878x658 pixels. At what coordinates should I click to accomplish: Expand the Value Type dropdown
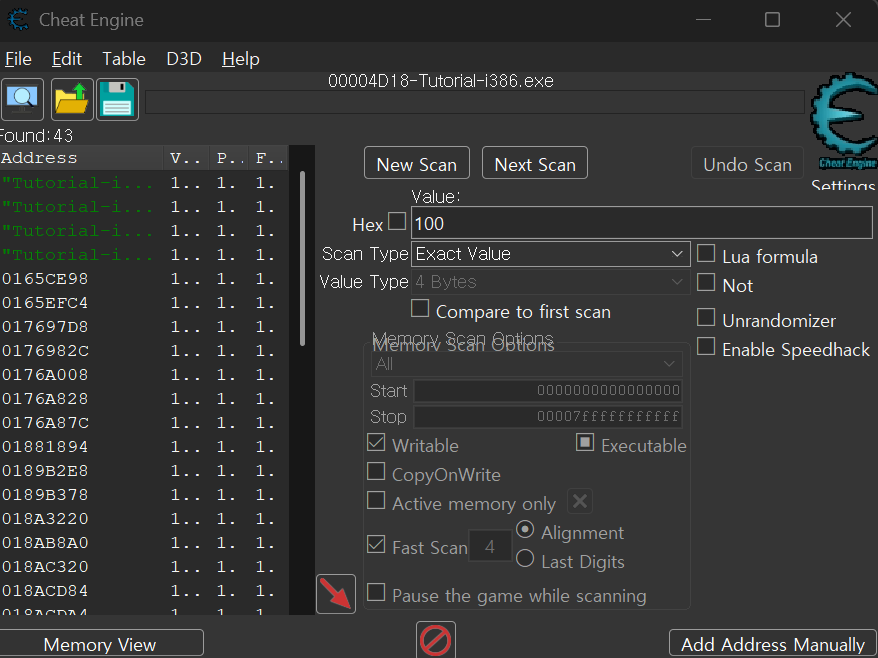click(551, 282)
